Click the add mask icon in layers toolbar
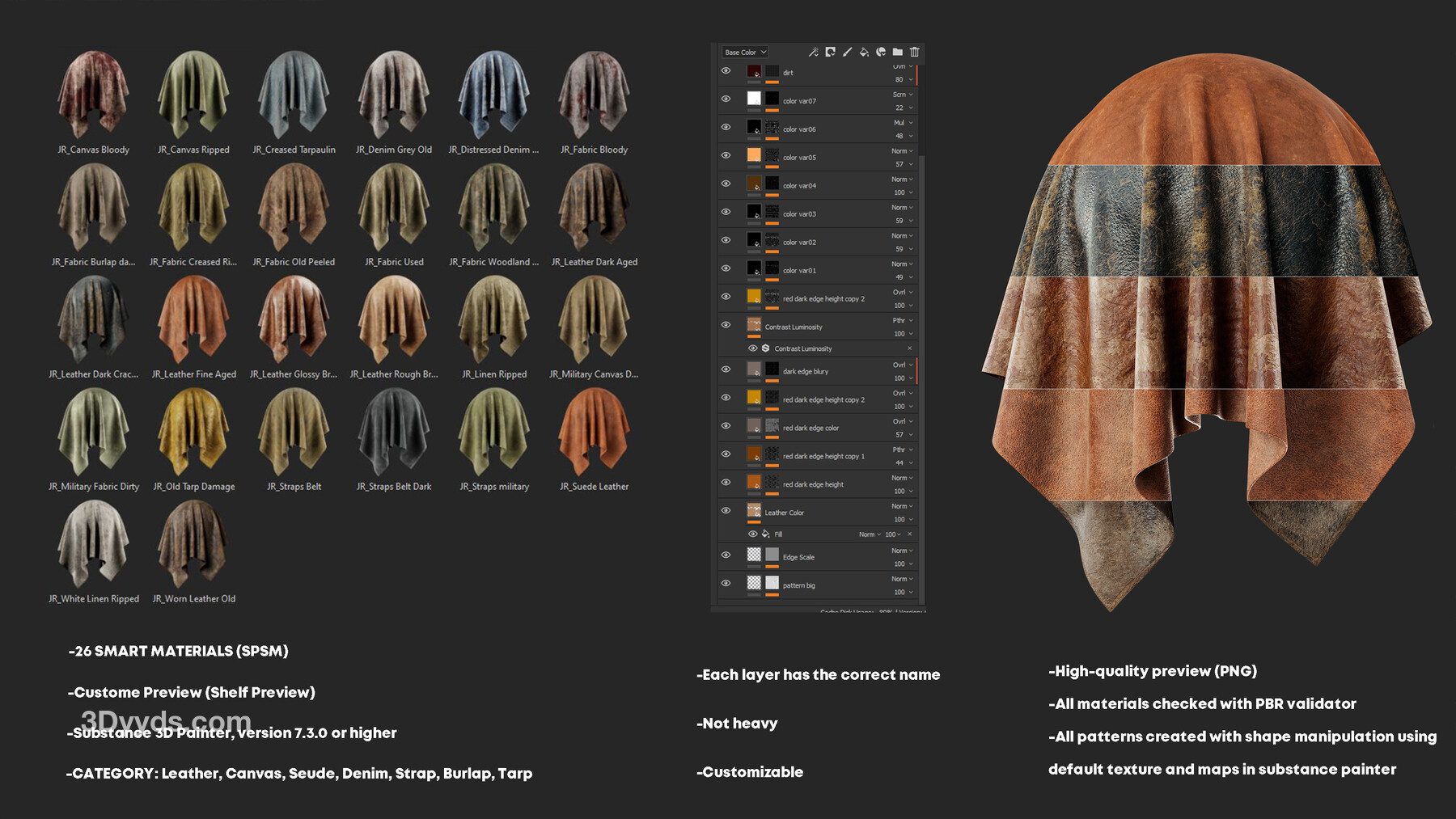 [830, 52]
